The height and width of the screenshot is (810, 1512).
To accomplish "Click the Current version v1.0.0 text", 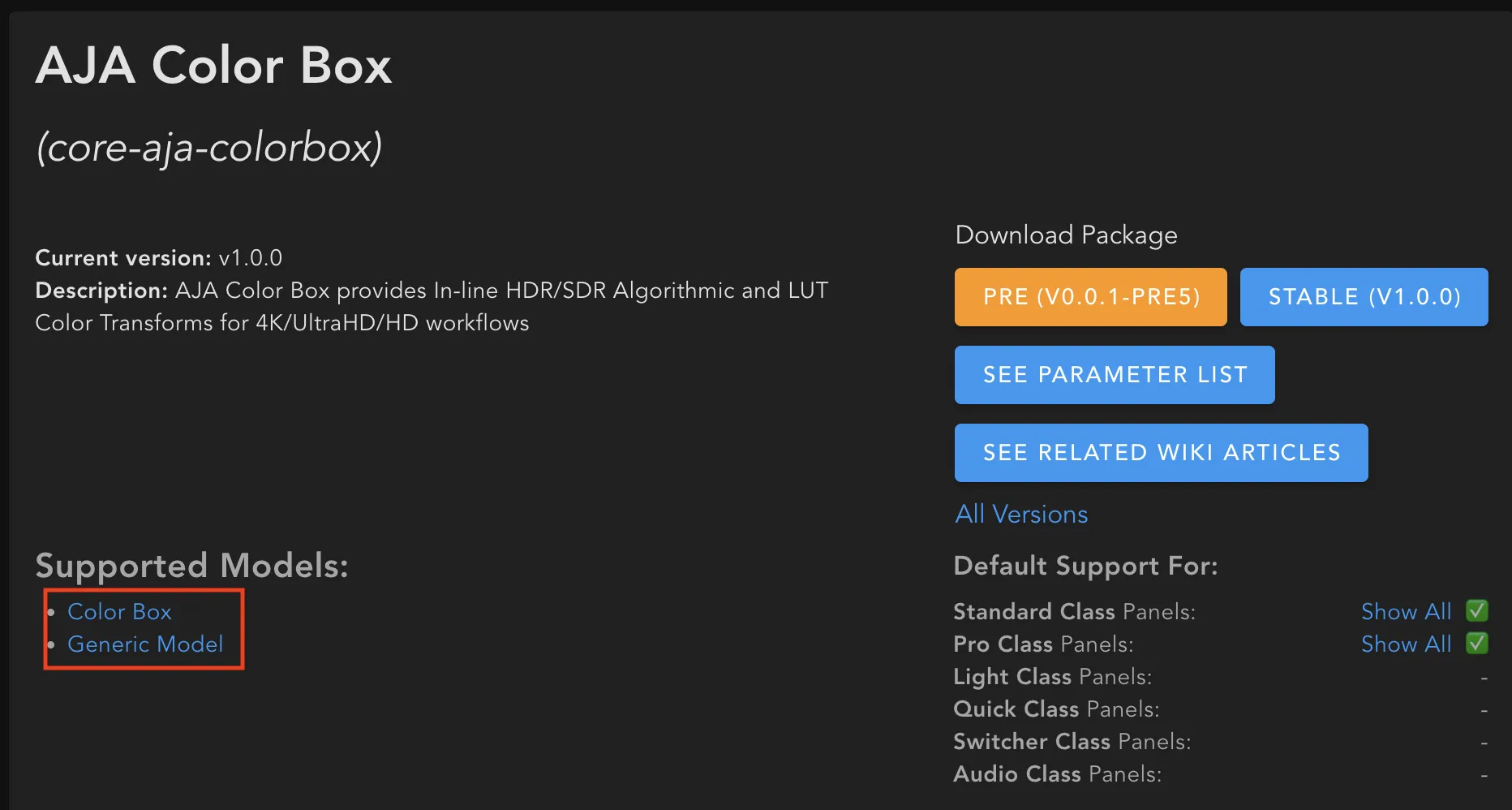I will tap(159, 258).
